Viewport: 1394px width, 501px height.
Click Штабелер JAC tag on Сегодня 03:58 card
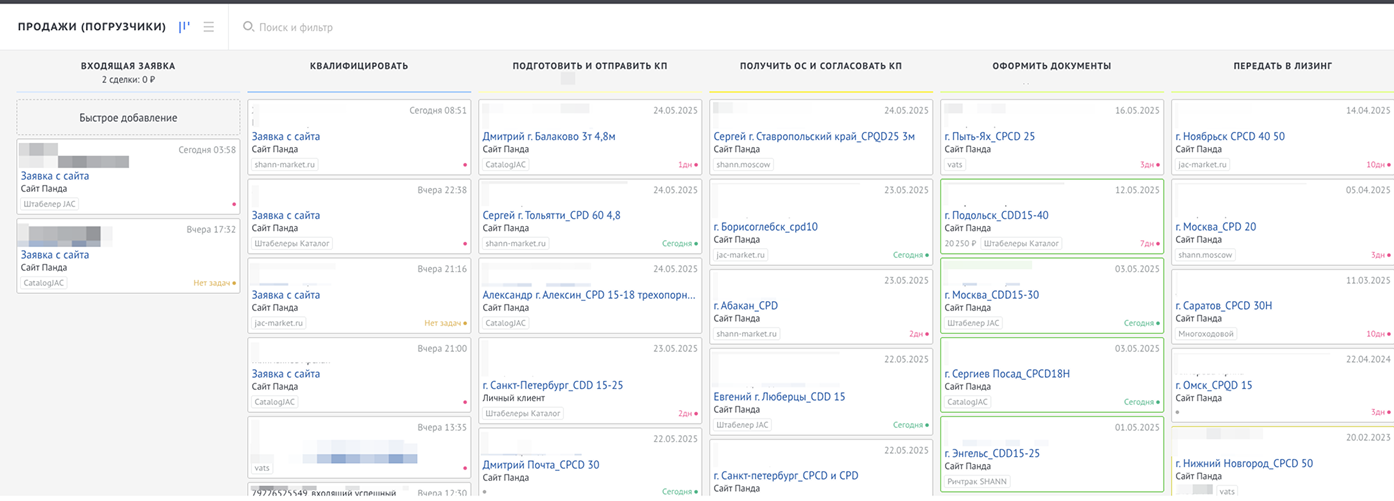(50, 204)
